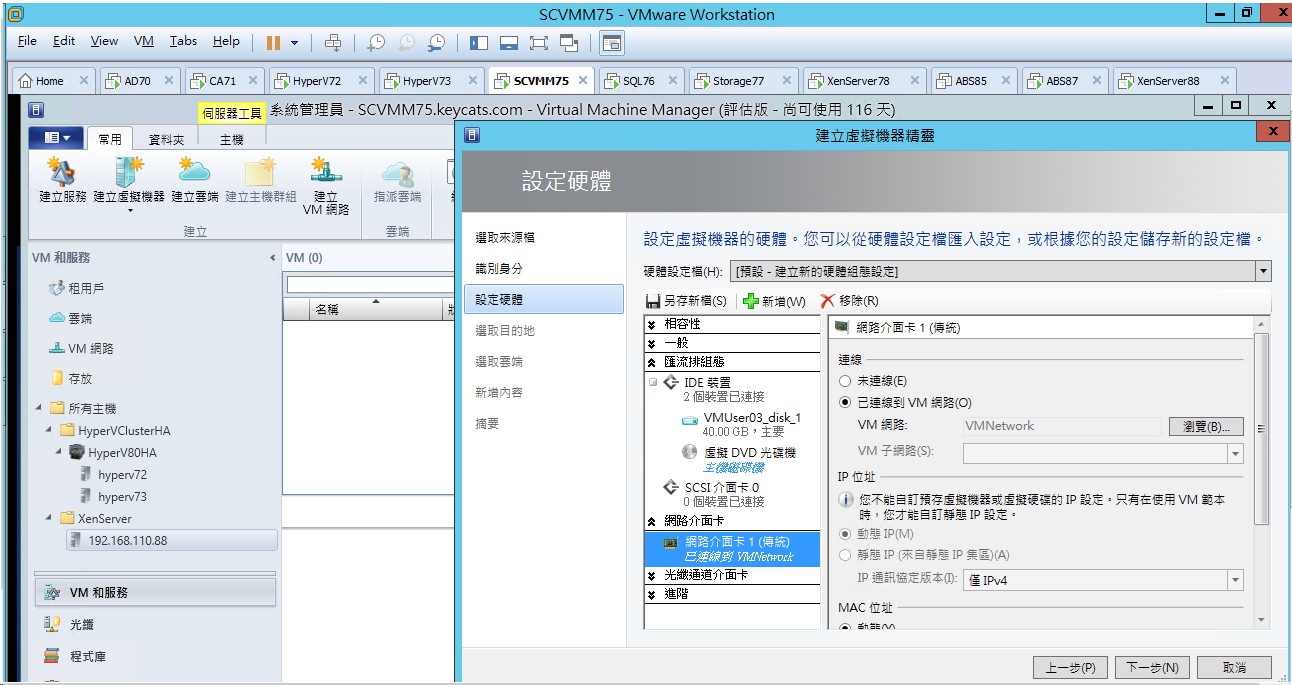
Task: Select VM 網路 in navigation tree
Action: coord(90,348)
